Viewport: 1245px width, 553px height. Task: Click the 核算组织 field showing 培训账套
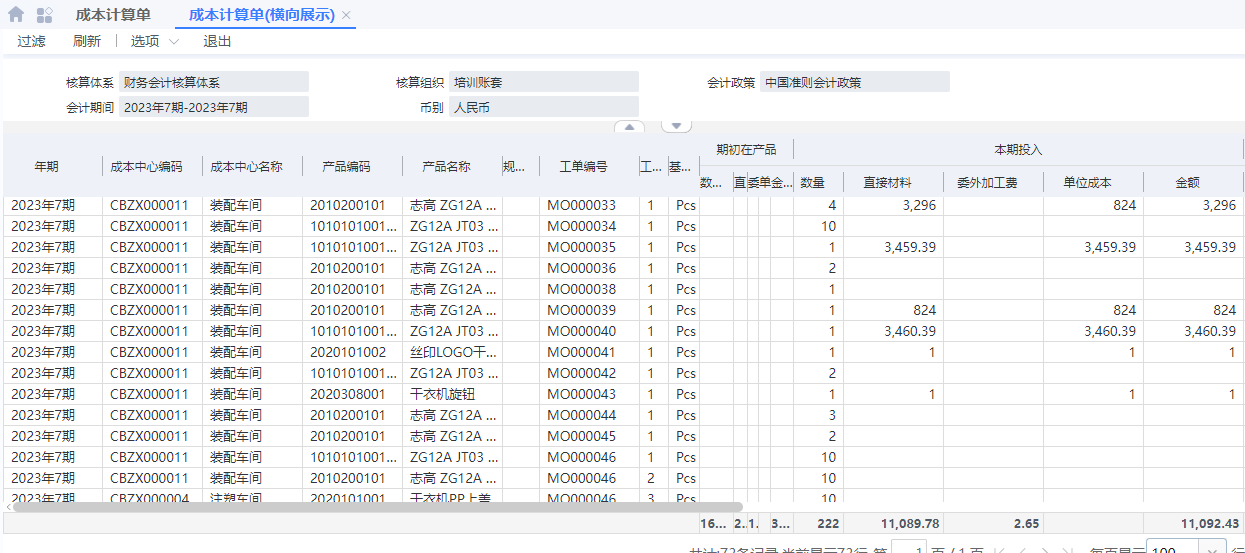(543, 82)
